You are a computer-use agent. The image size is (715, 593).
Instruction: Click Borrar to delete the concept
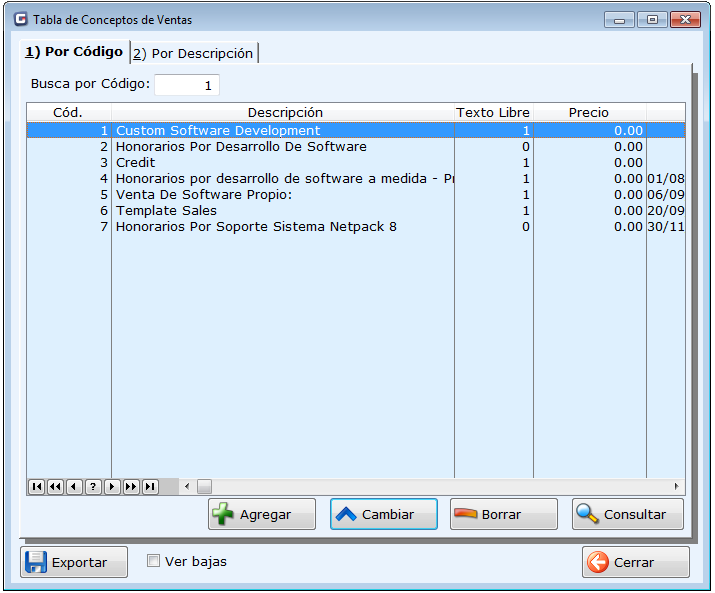tap(504, 514)
